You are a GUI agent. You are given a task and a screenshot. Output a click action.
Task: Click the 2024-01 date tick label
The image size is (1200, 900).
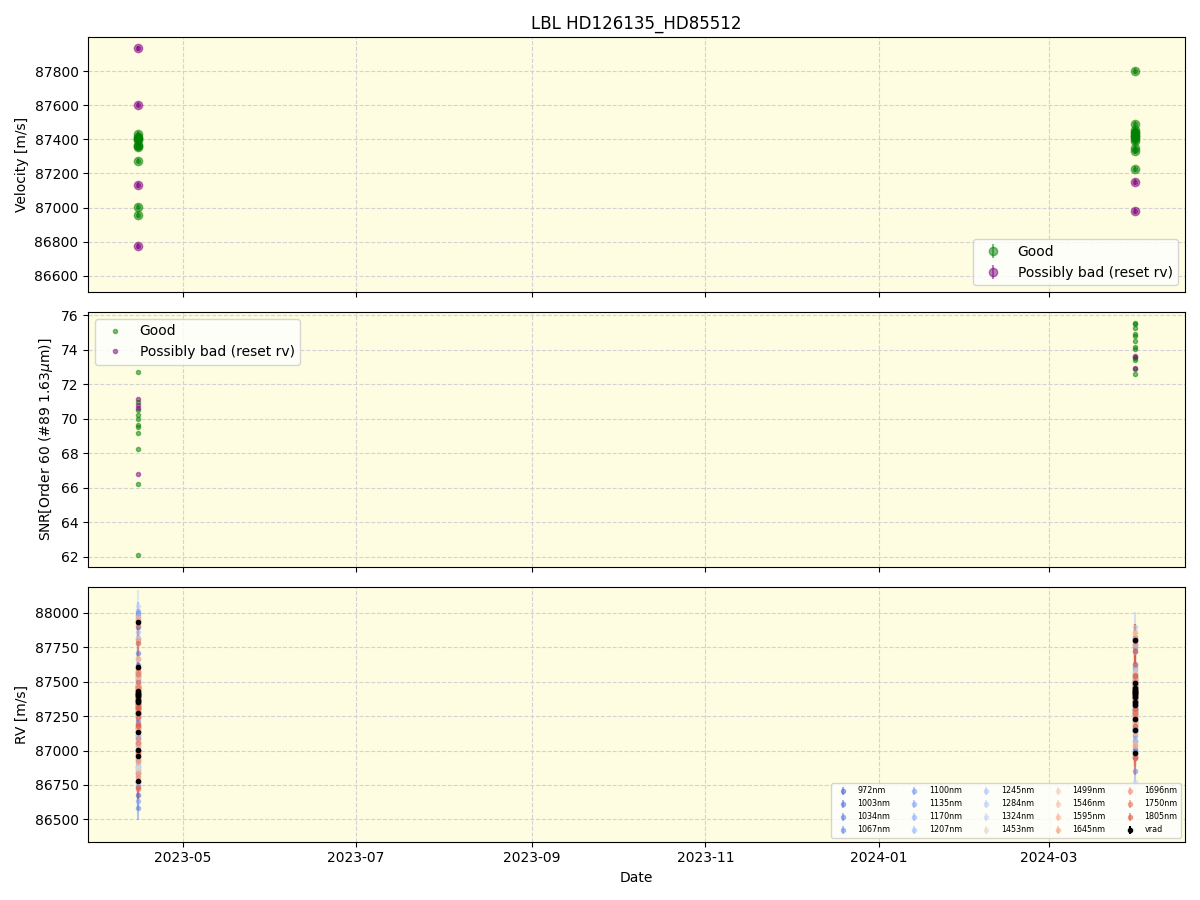879,856
